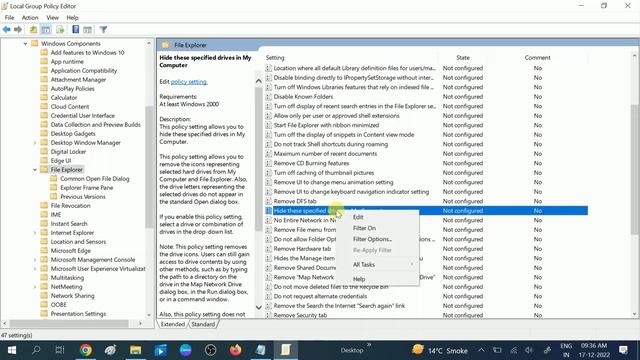Open the policy setting link
640x360 pixels.
189,82
